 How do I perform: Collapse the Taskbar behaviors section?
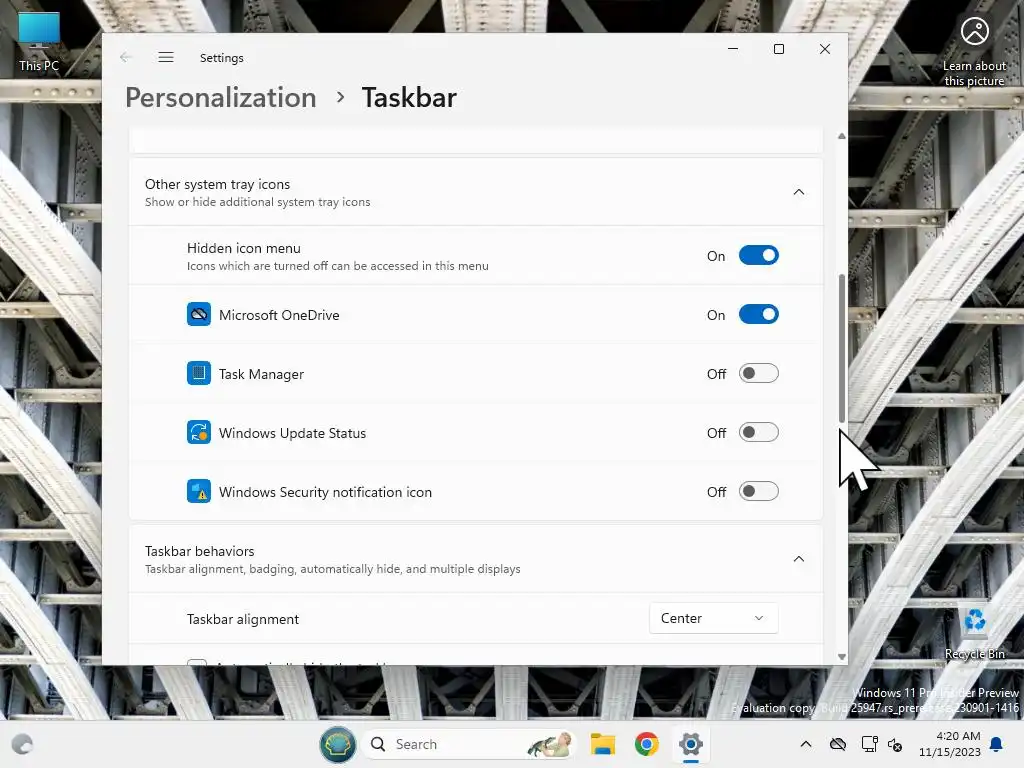pyautogui.click(x=798, y=559)
